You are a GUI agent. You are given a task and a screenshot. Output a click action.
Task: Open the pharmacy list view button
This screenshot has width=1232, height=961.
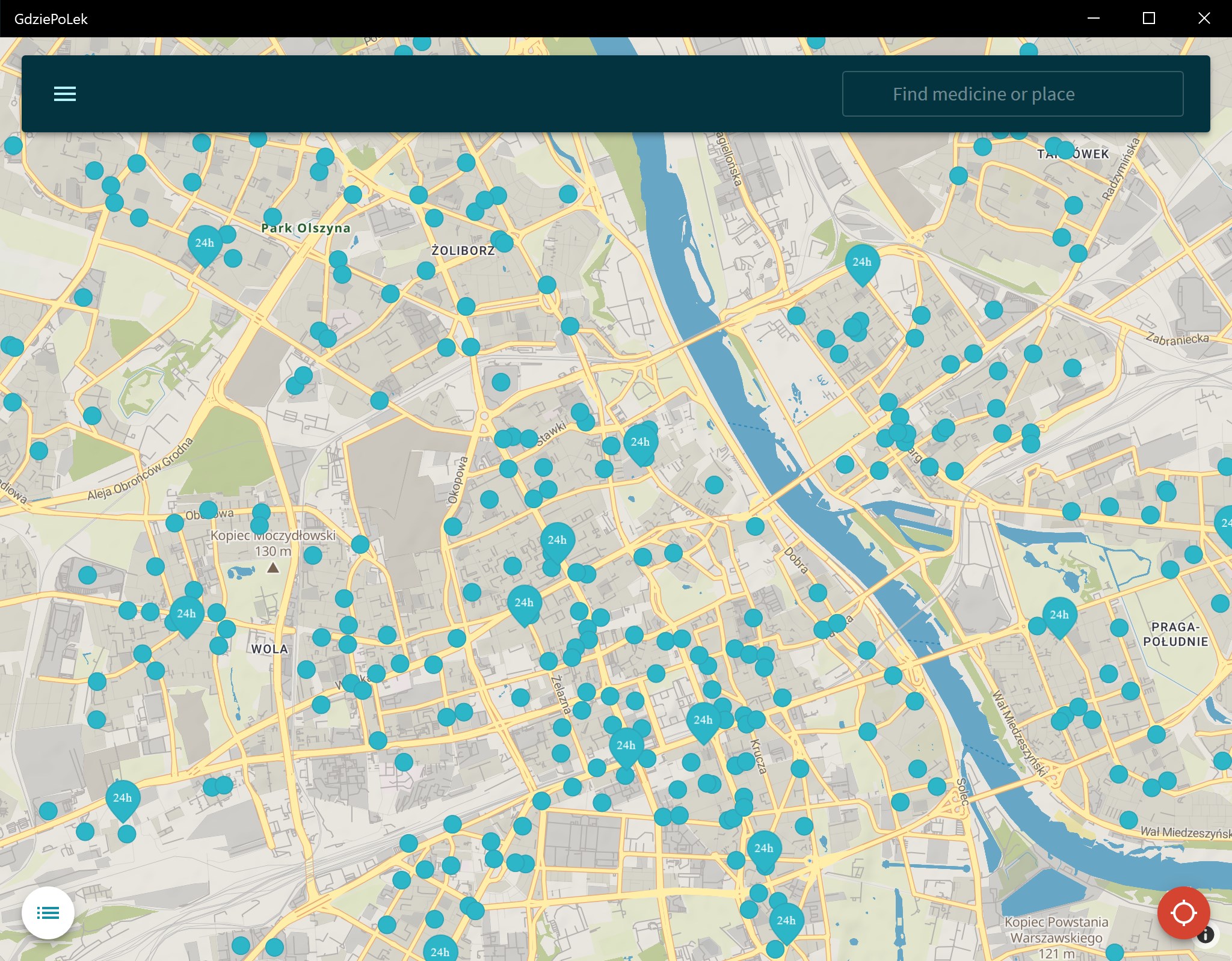point(48,913)
